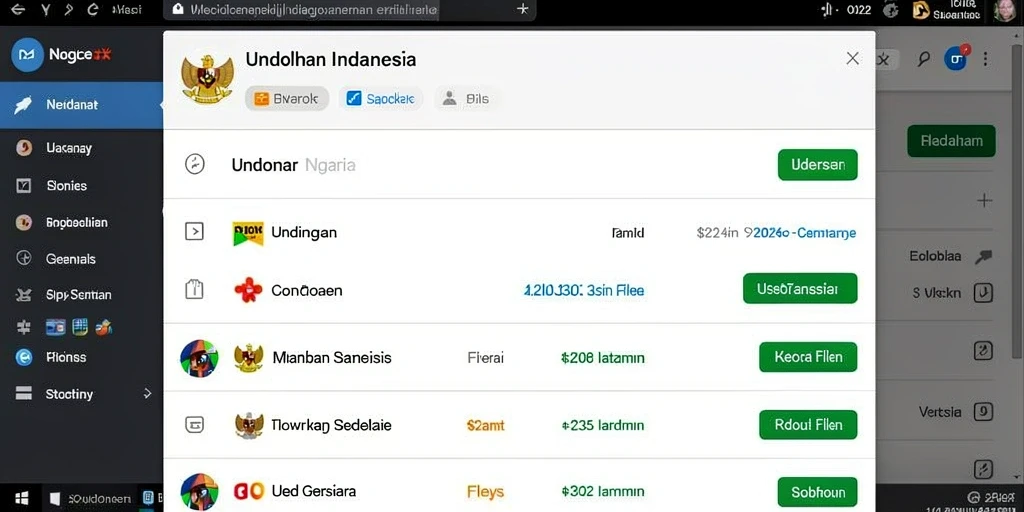Click the Fledaham button in background page
The width and height of the screenshot is (1024, 512).
click(951, 141)
